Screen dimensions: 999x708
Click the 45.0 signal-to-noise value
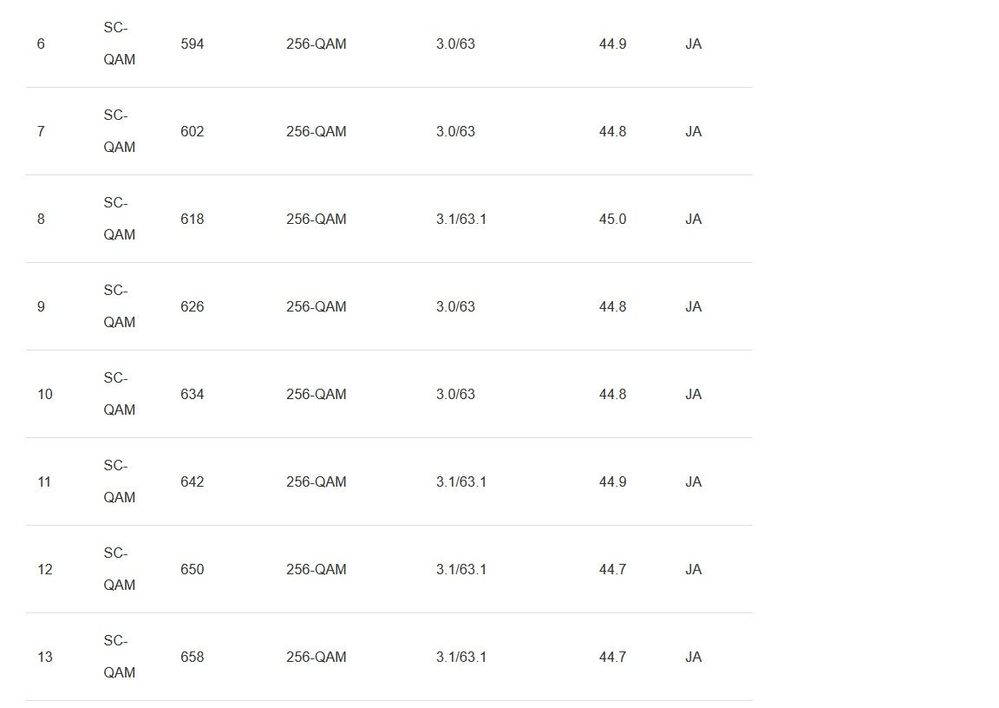[x=612, y=219]
